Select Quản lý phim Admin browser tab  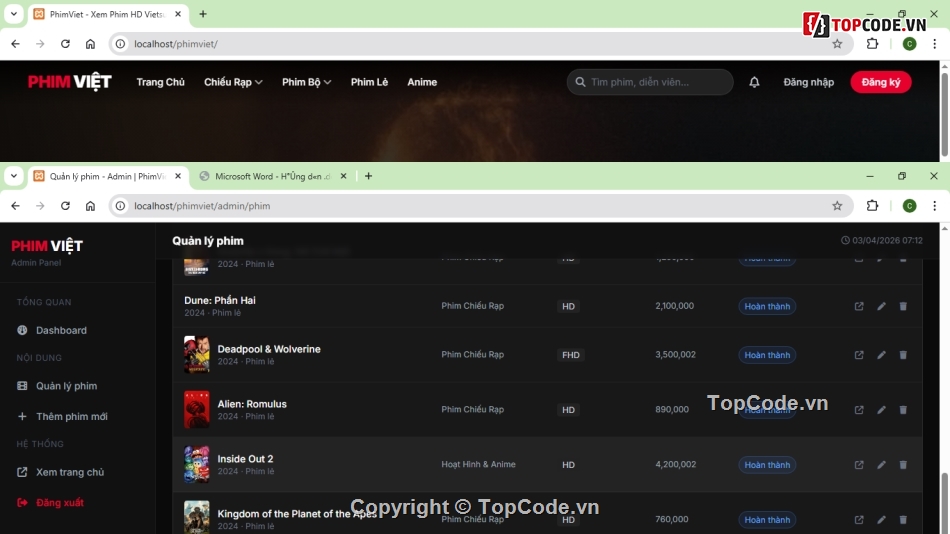point(108,176)
